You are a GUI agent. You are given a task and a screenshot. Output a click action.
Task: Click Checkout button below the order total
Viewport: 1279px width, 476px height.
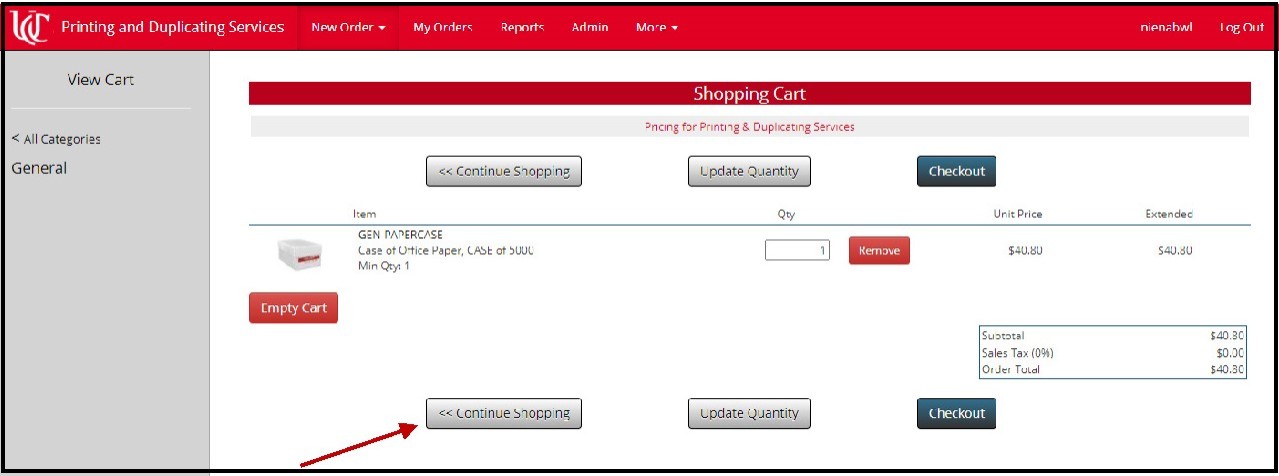coord(956,413)
